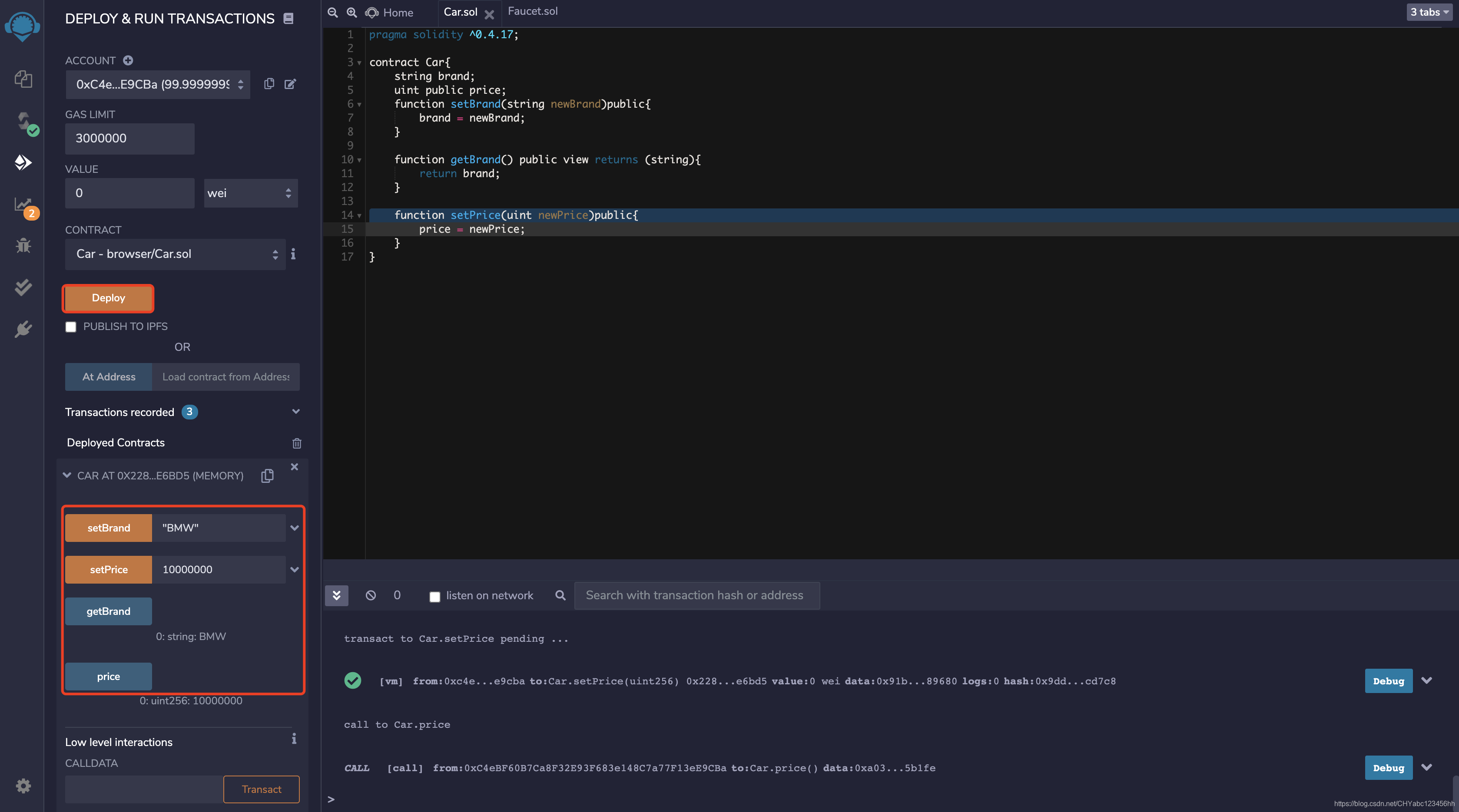Click the orange Deploy button
The height and width of the screenshot is (812, 1459).
108,298
